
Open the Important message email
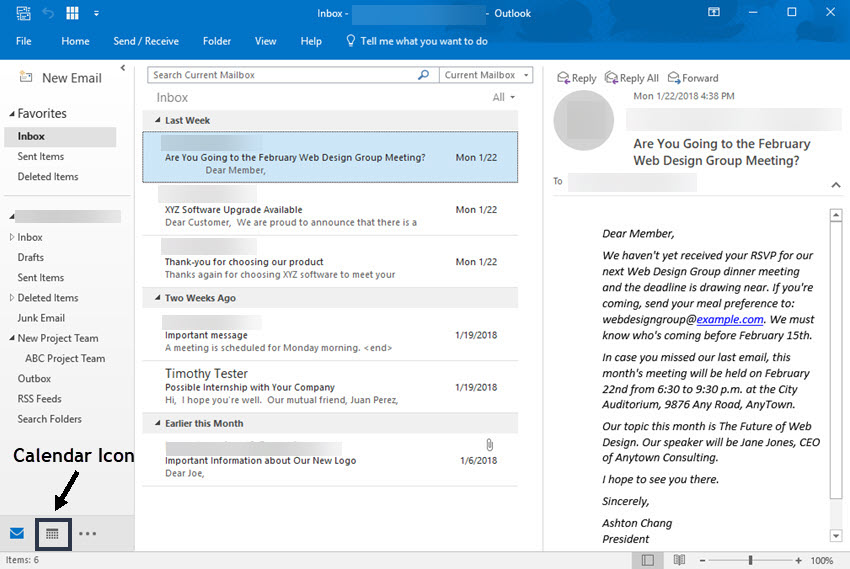click(x=330, y=335)
